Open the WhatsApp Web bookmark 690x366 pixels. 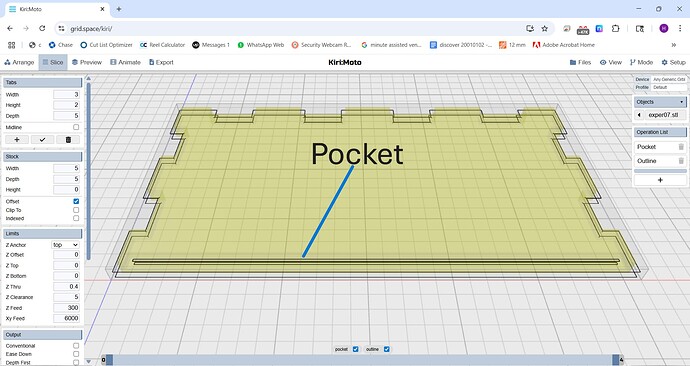[x=261, y=45]
